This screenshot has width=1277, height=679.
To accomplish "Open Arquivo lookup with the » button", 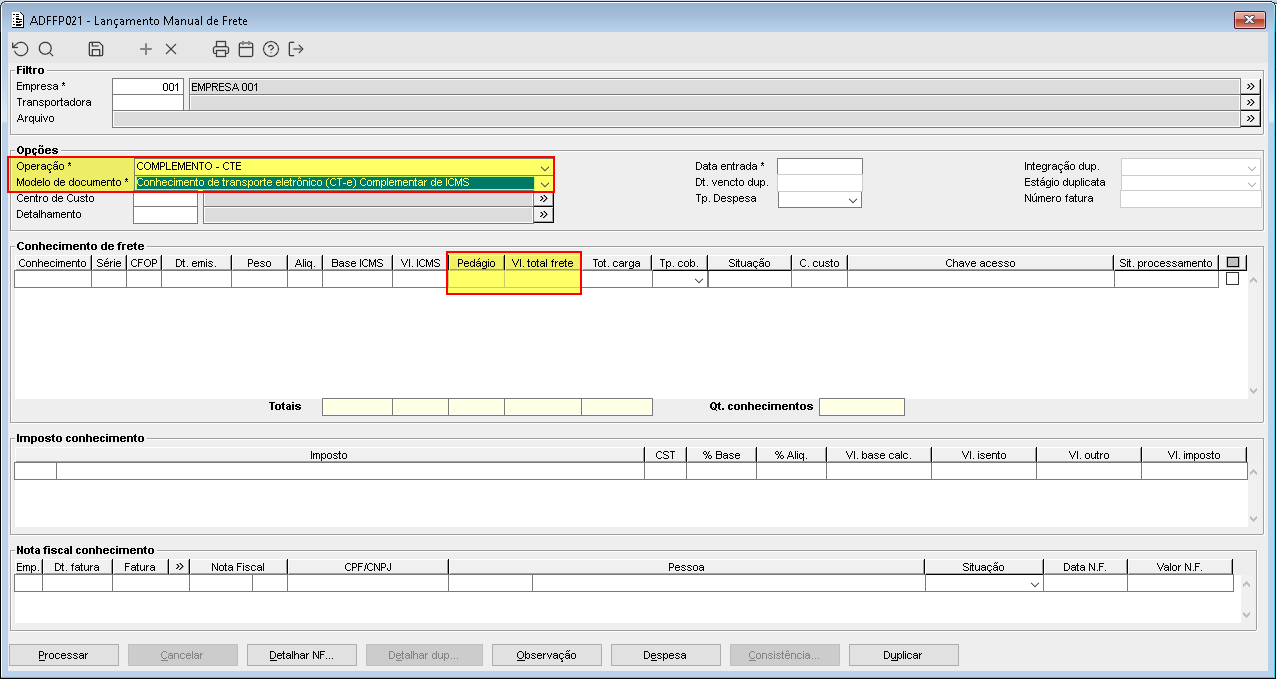I will click(1249, 119).
